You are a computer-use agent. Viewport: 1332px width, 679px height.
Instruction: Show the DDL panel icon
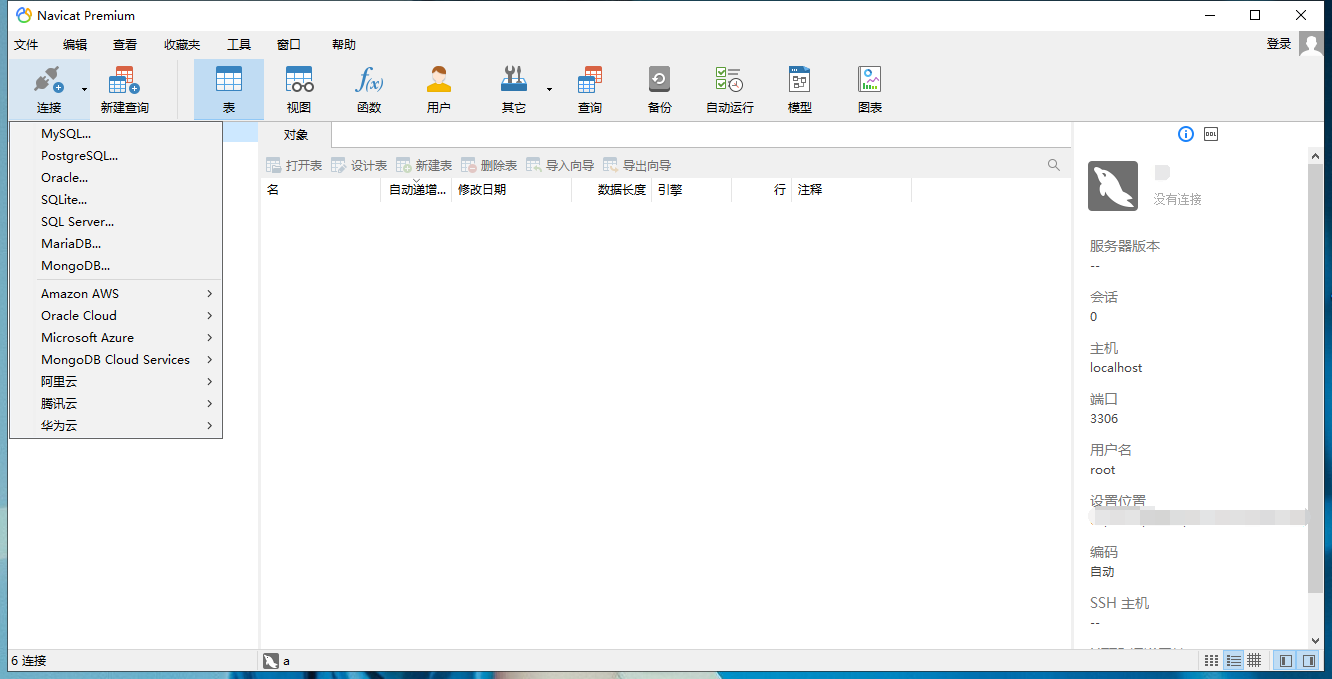[1211, 134]
